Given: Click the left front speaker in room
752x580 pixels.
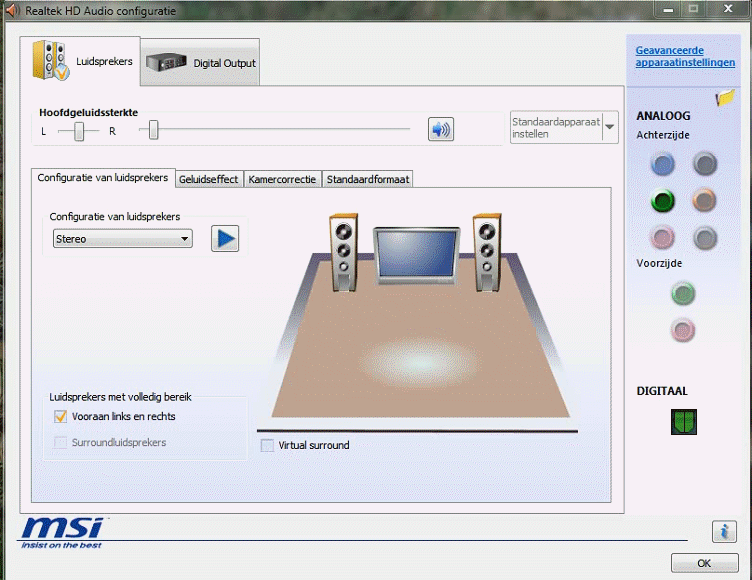Looking at the screenshot, I should click(x=343, y=253).
